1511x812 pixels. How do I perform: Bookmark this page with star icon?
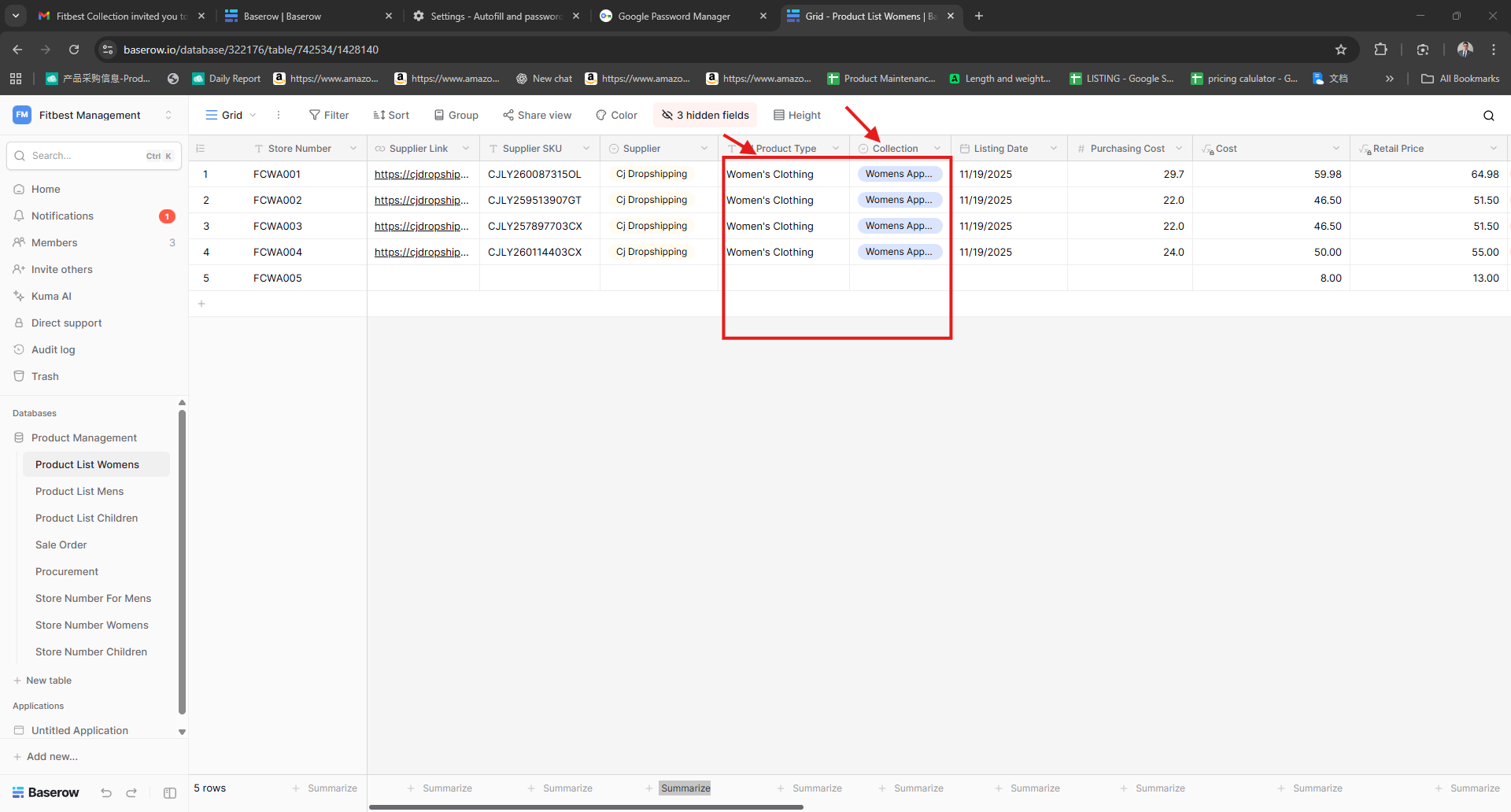pyautogui.click(x=1341, y=50)
